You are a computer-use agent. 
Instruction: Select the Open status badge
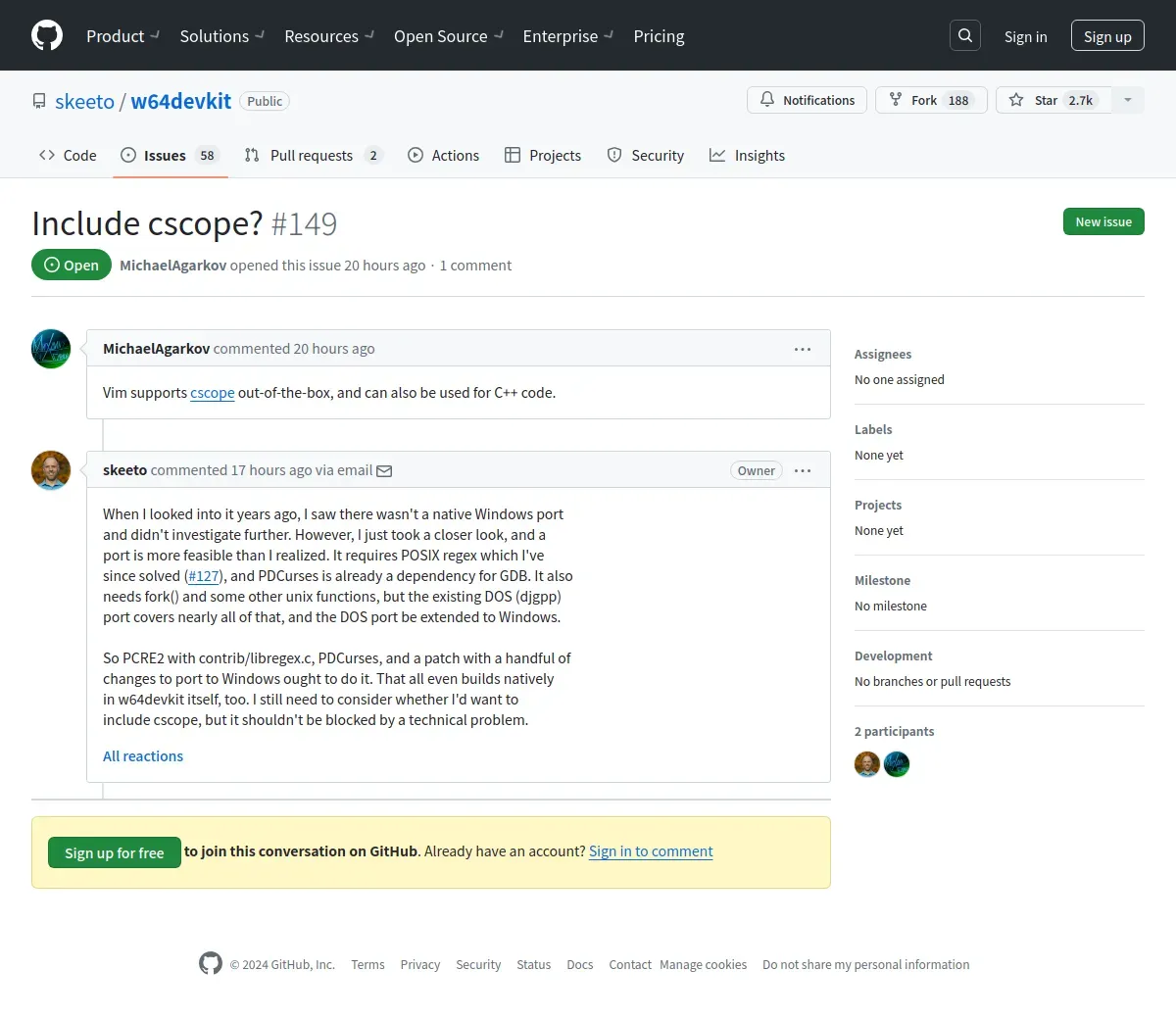click(72, 265)
